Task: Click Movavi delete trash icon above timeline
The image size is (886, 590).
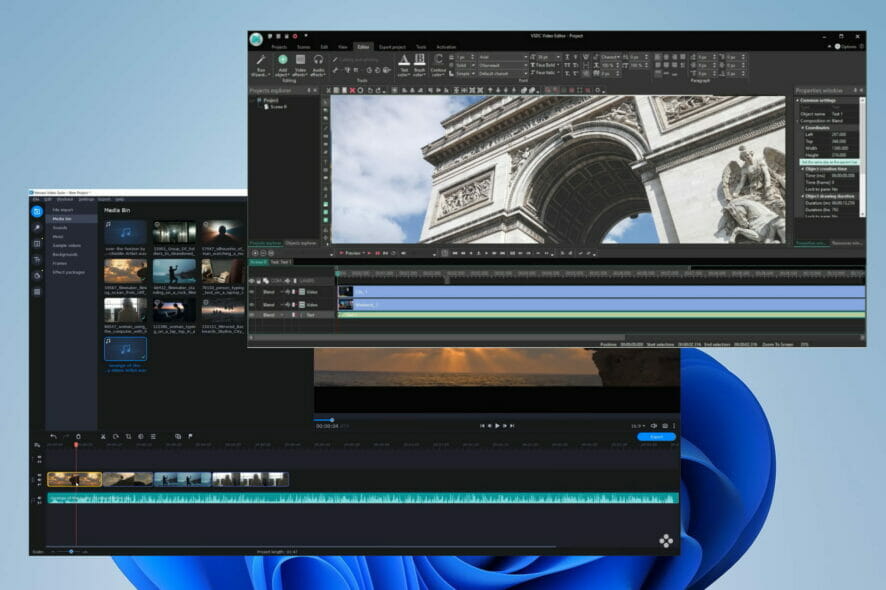Action: (78, 436)
